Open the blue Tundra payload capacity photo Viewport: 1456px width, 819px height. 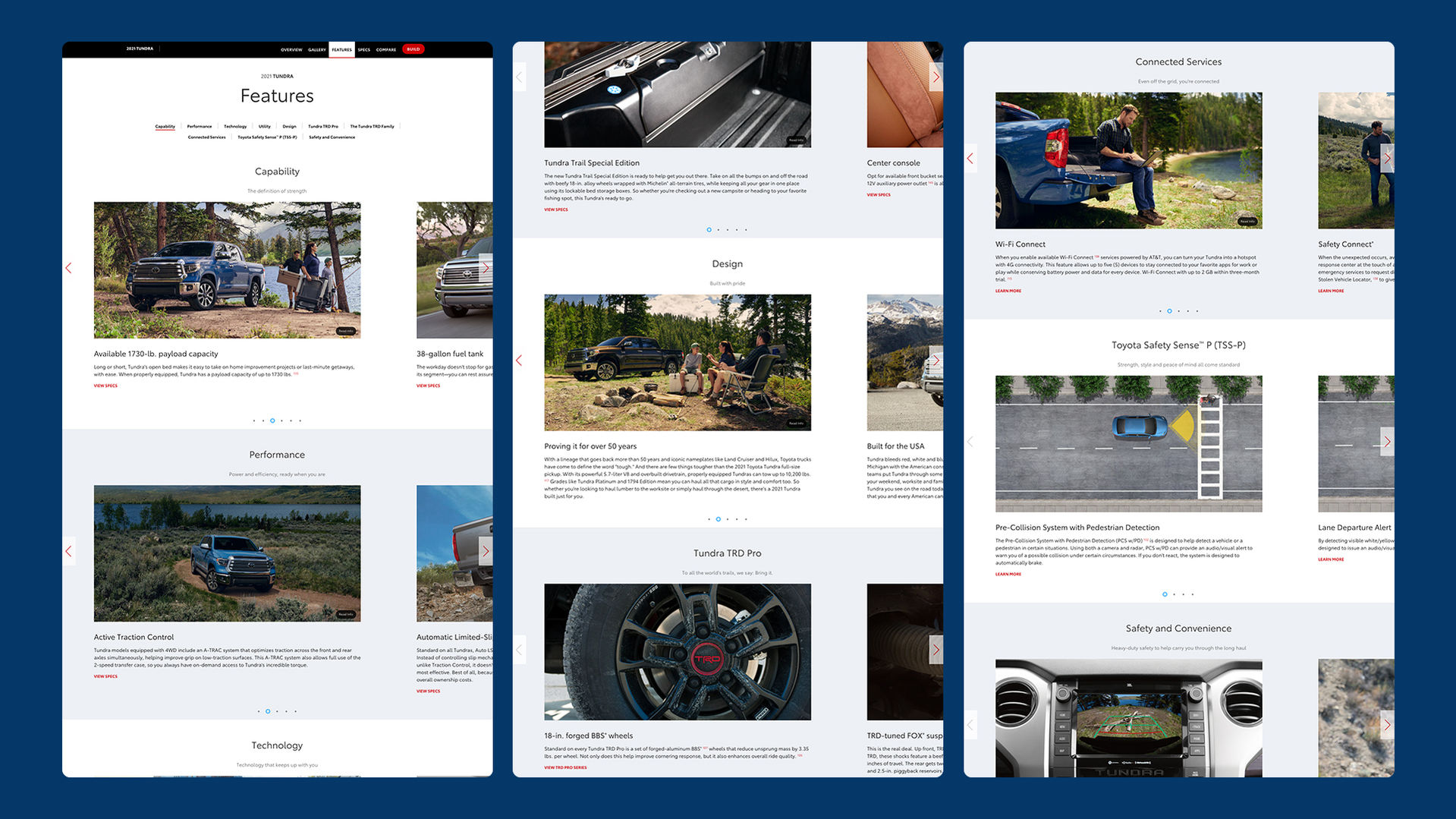pyautogui.click(x=228, y=270)
